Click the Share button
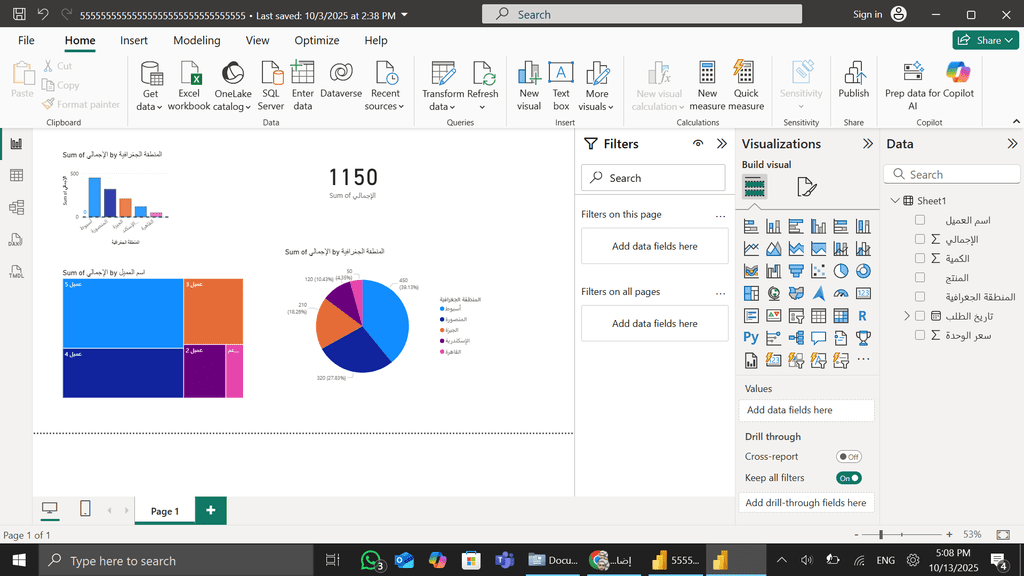Viewport: 1024px width, 576px height. [x=985, y=40]
